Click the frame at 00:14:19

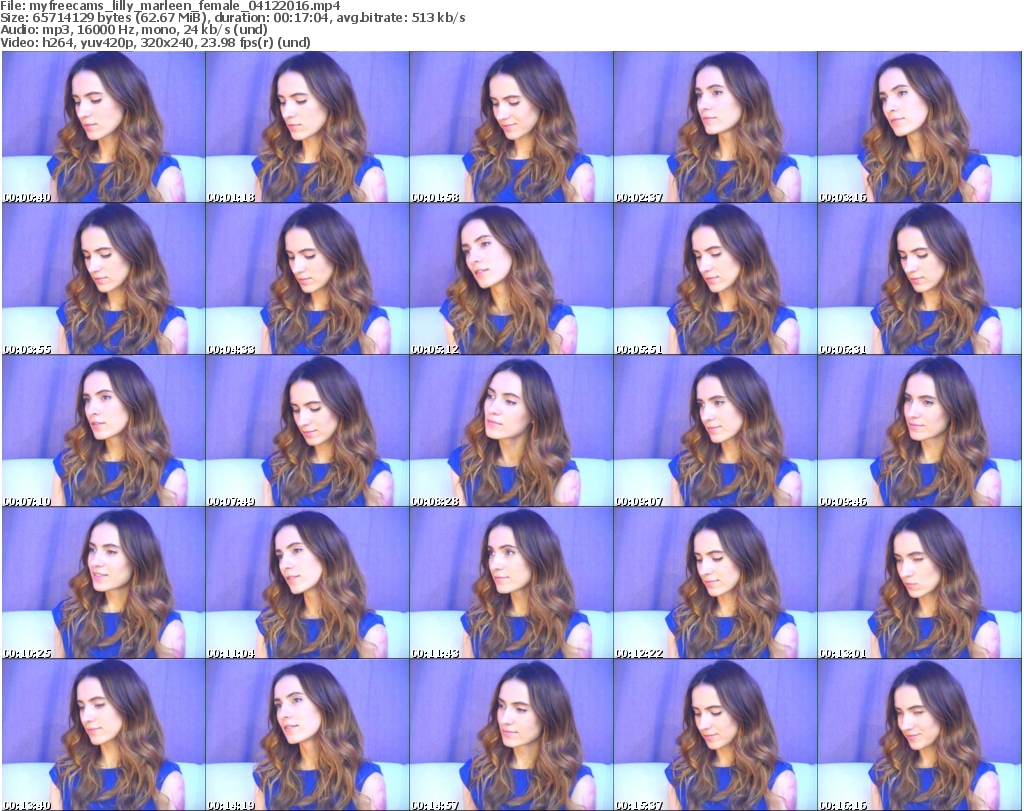point(307,735)
